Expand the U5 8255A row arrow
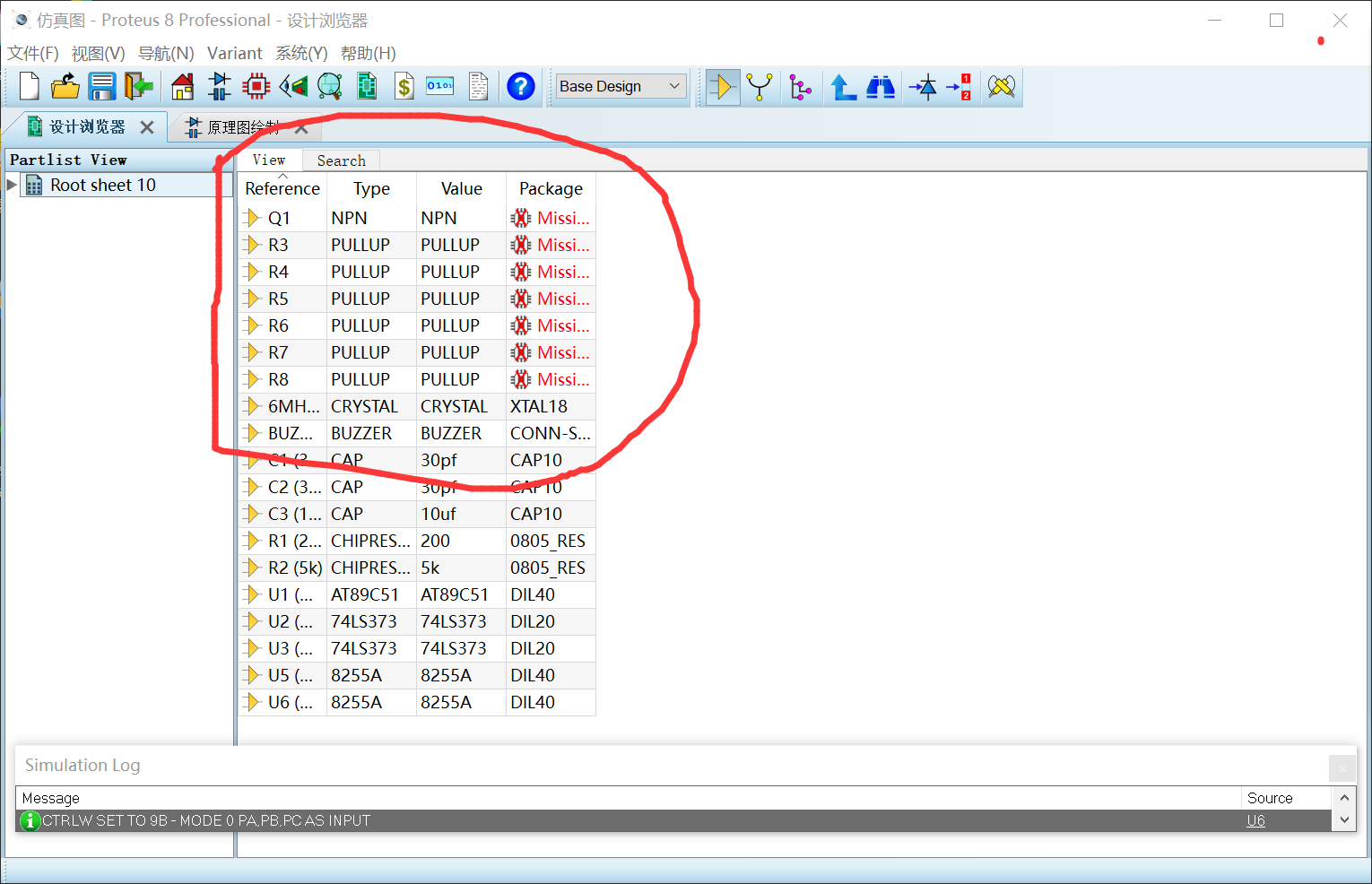Image resolution: width=1372 pixels, height=884 pixels. click(x=252, y=675)
